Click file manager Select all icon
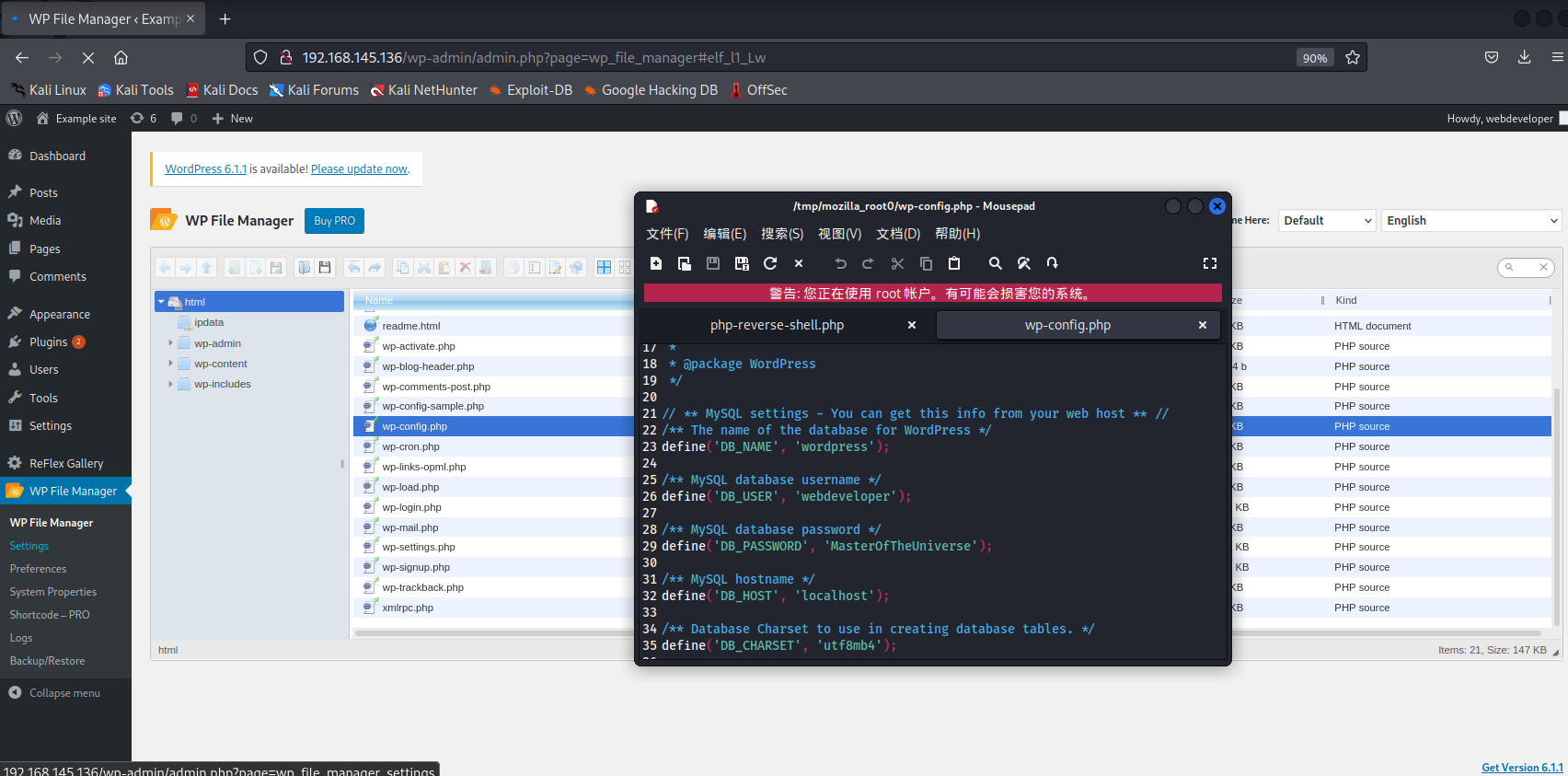The image size is (1568, 776). [x=535, y=268]
